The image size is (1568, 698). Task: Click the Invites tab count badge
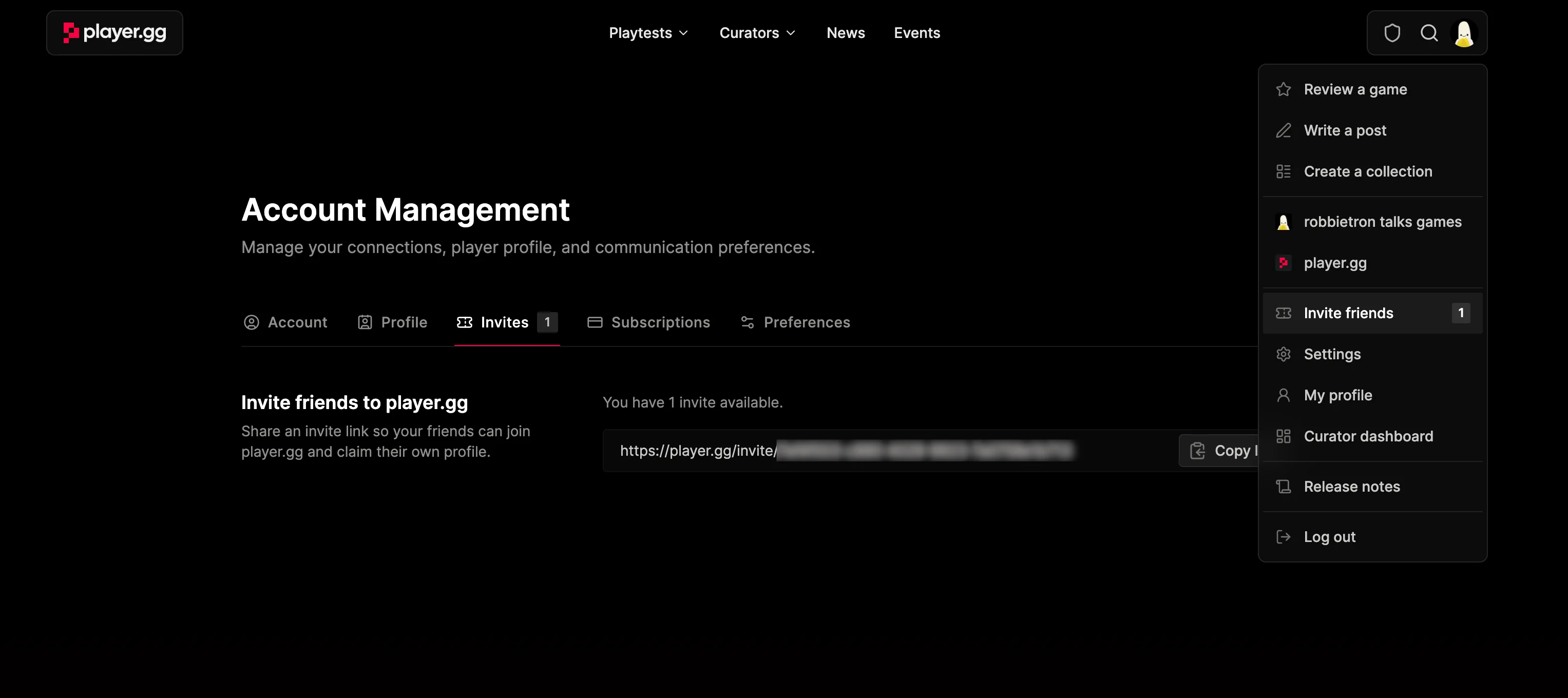[x=547, y=322]
